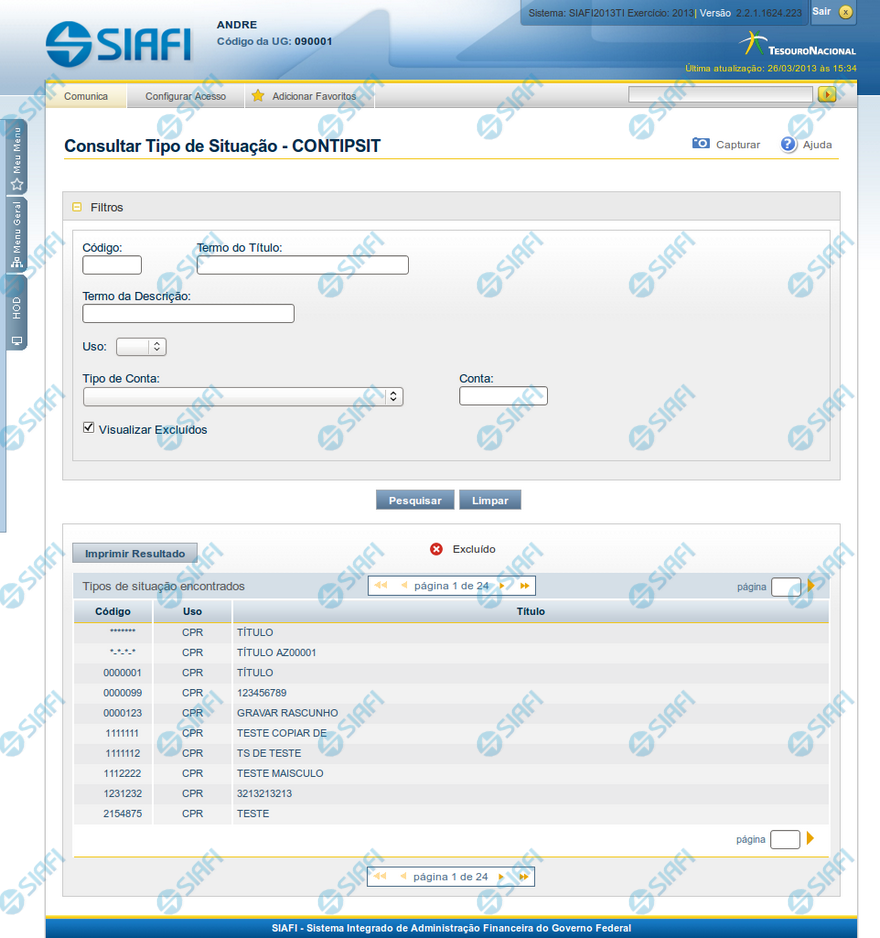Open the Tipo de Conta dropdown

pyautogui.click(x=242, y=397)
